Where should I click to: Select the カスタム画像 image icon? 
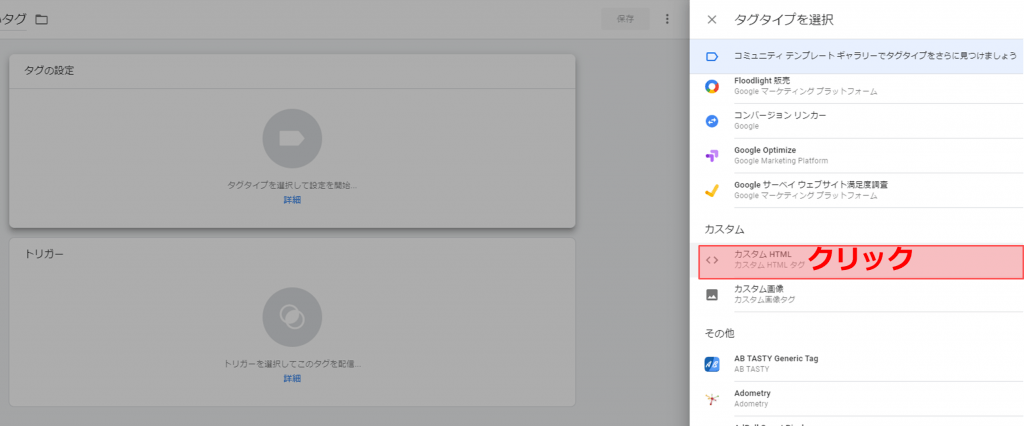pos(712,295)
